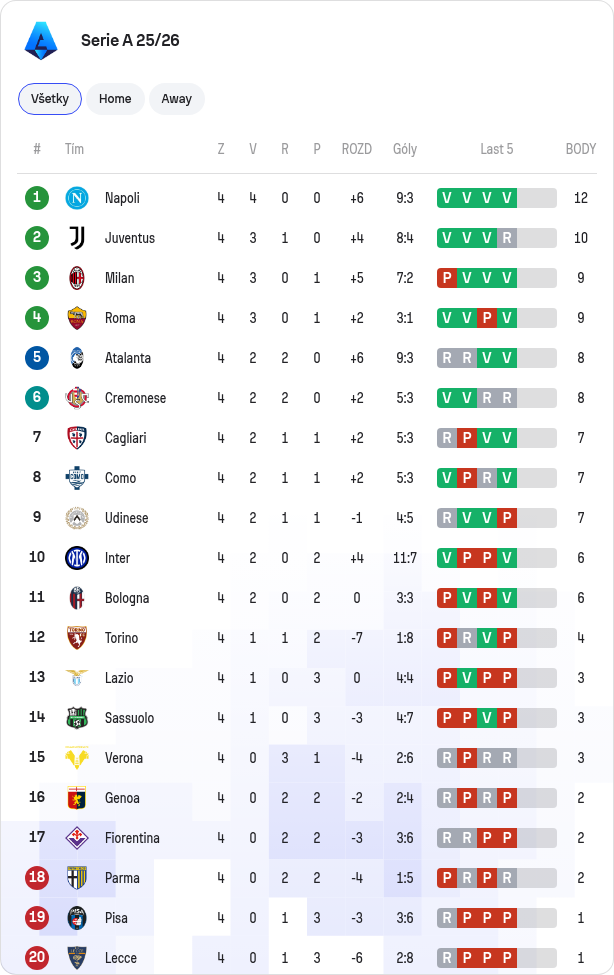614x975 pixels.
Task: Click Milan's red P last-match badge
Action: [447, 278]
